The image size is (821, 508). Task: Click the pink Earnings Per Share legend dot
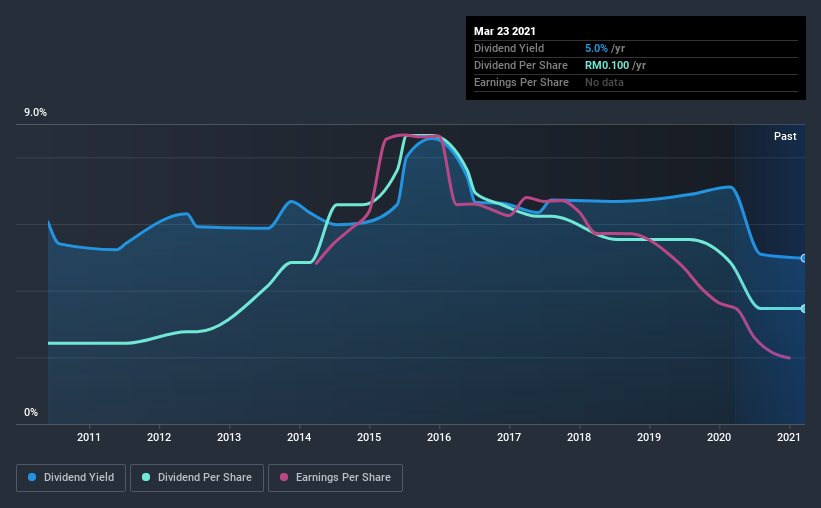point(284,477)
